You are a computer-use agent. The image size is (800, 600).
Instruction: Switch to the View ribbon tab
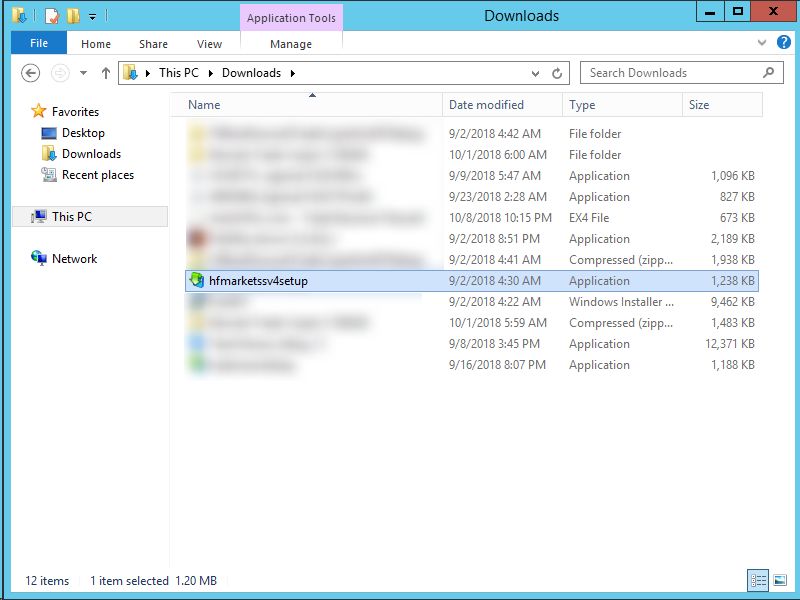(x=209, y=44)
